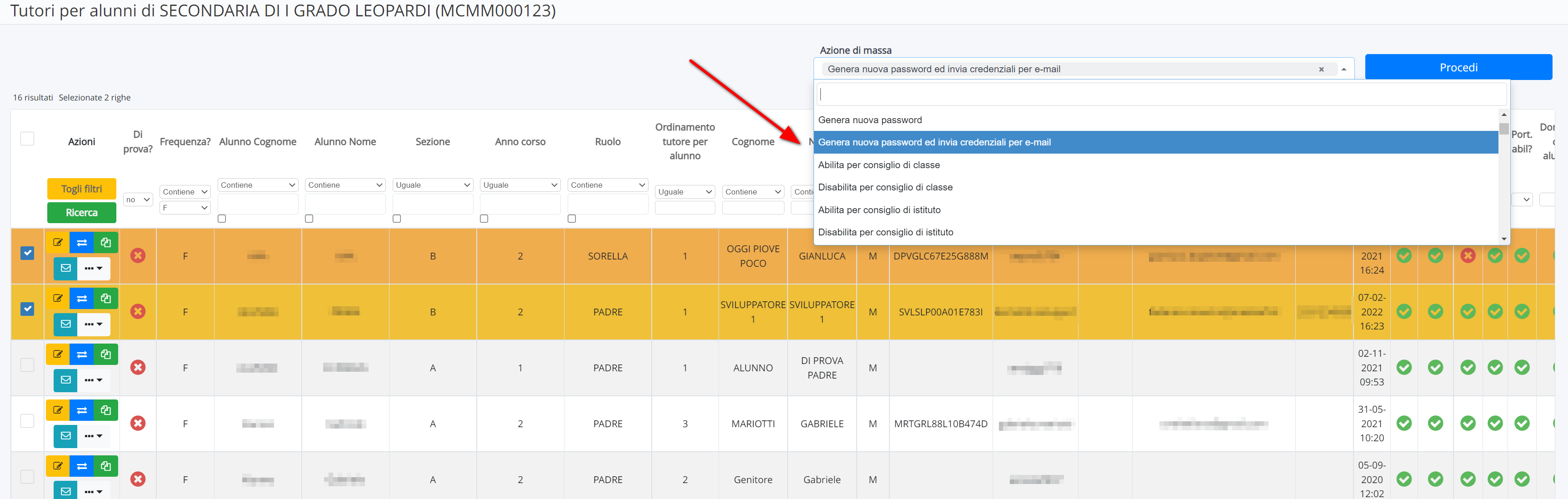Open the Sezione 'Uguale' operator dropdown
Viewport: 1568px width, 499px height.
pyautogui.click(x=433, y=185)
